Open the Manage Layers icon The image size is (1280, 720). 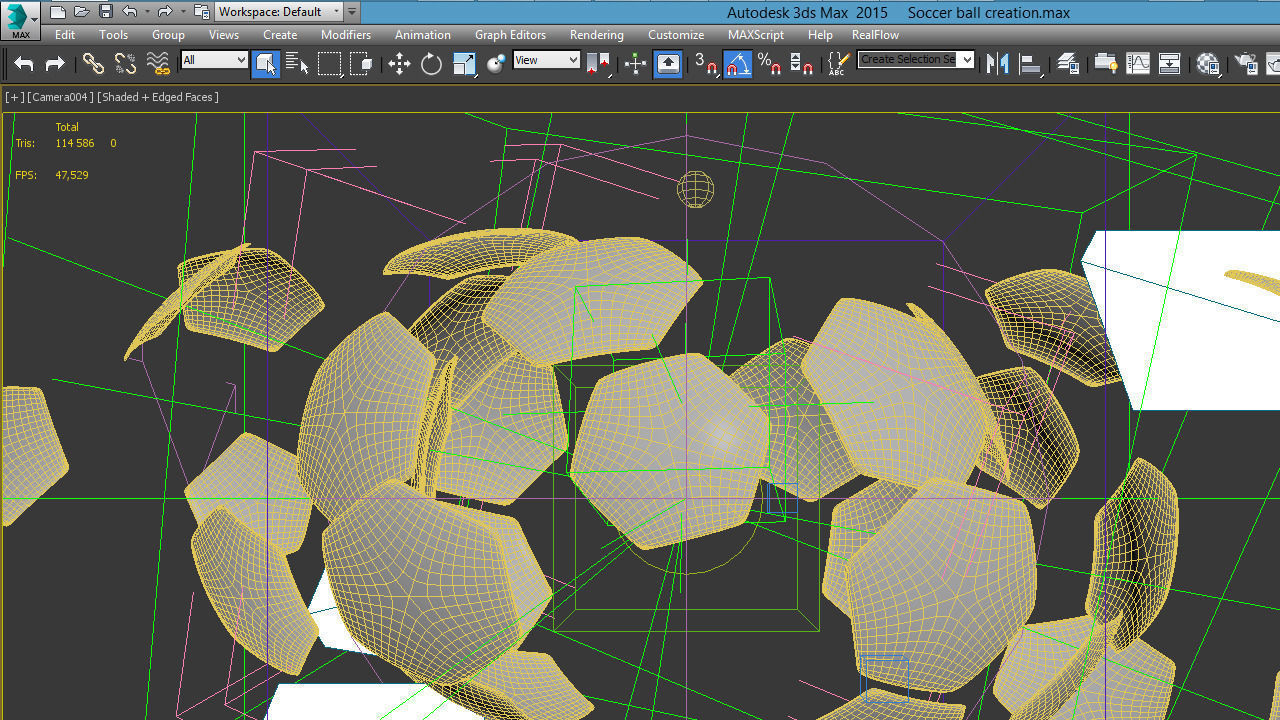(1068, 64)
